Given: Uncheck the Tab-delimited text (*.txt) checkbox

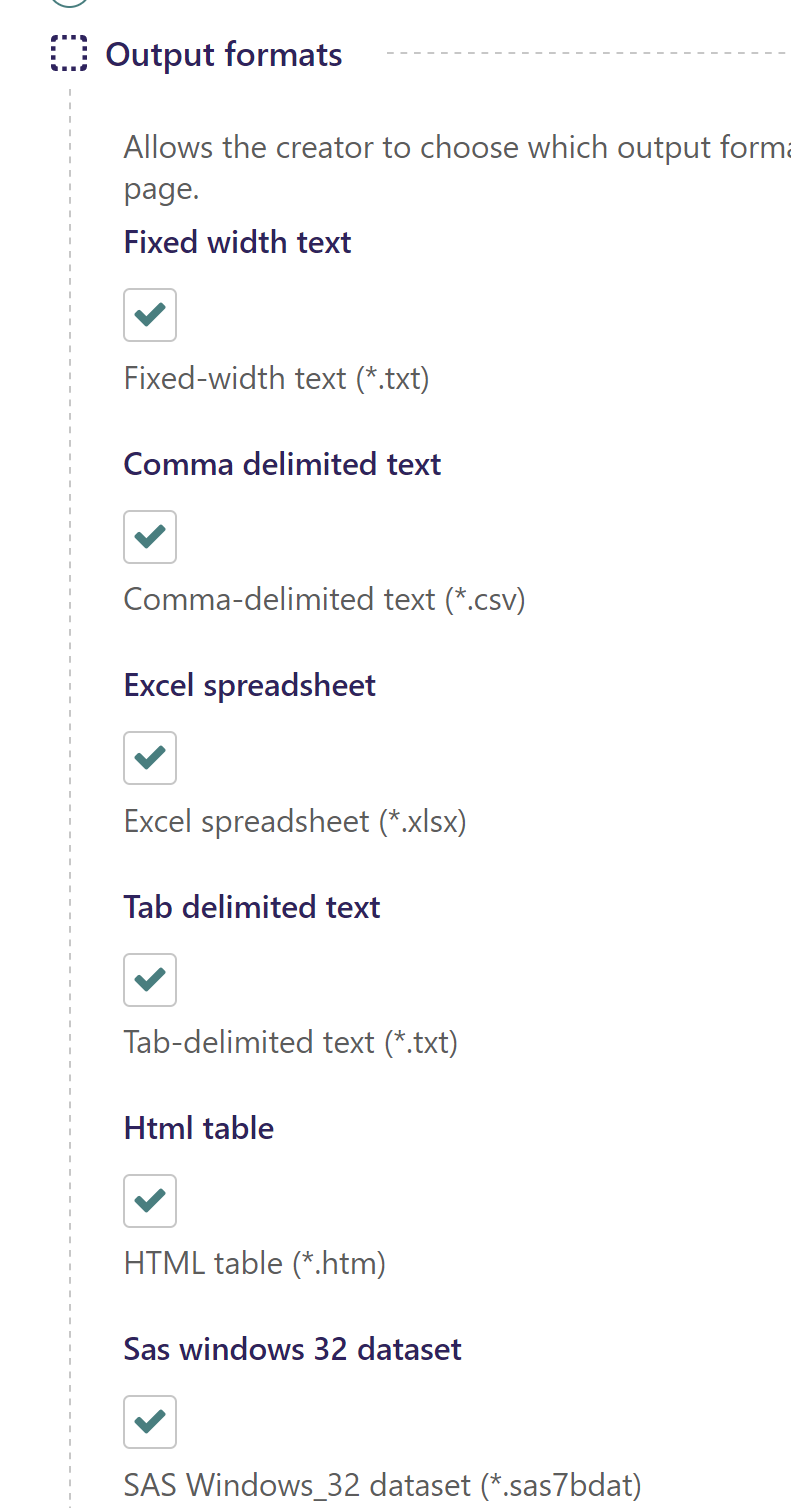Looking at the screenshot, I should click(149, 980).
